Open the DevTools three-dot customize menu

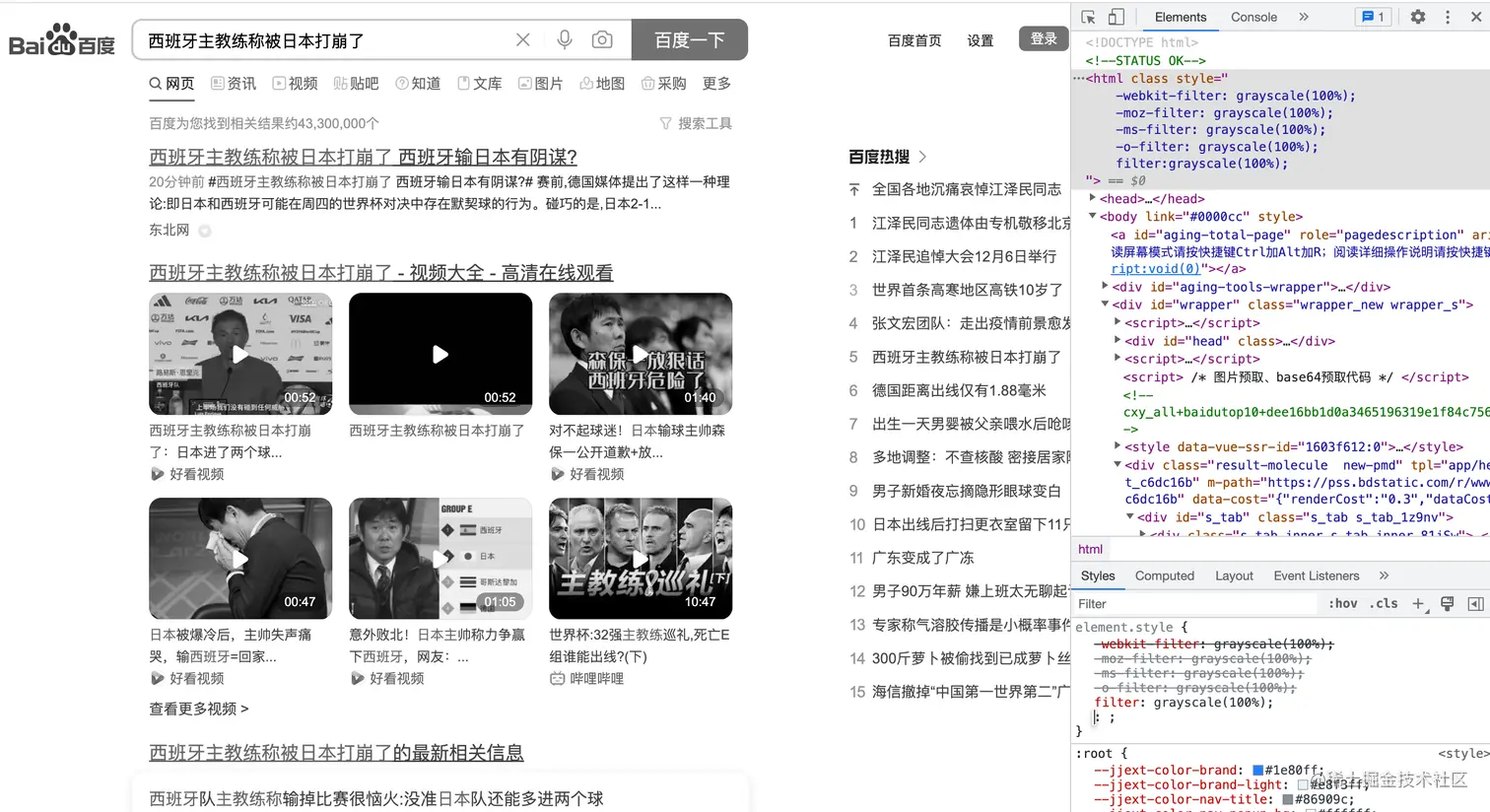1448,17
